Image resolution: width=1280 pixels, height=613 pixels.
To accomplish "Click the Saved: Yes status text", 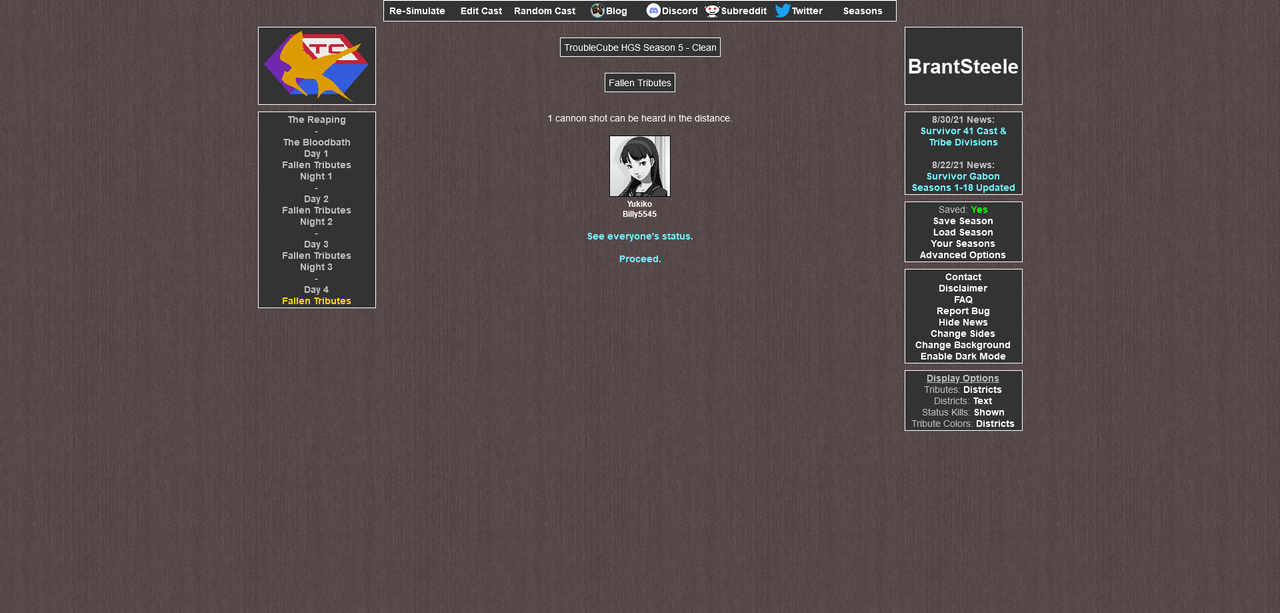I will coord(963,210).
